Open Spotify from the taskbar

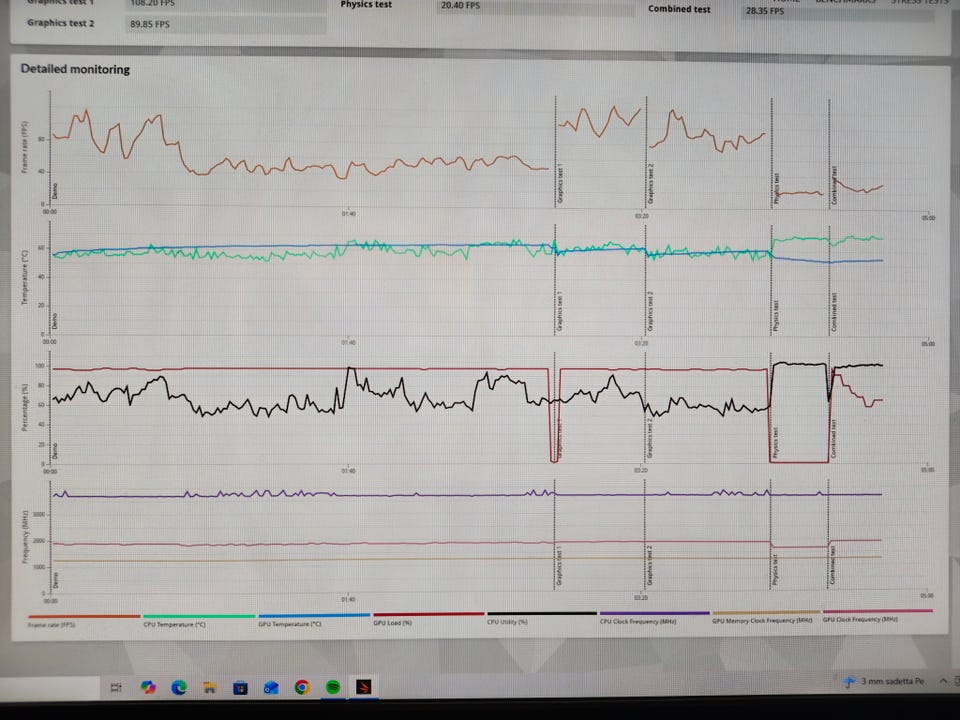333,687
